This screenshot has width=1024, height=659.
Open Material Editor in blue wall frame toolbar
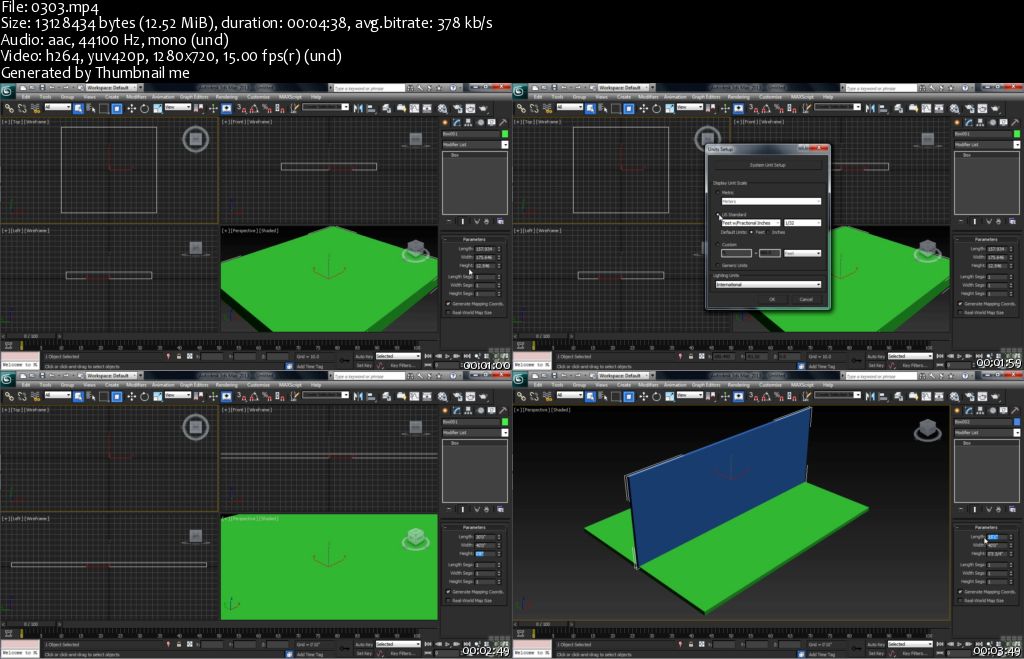[954, 396]
